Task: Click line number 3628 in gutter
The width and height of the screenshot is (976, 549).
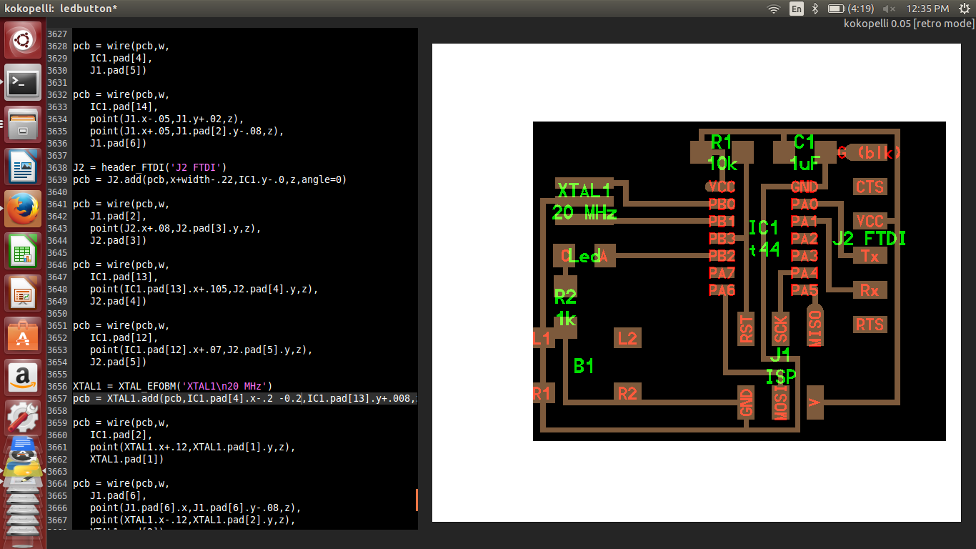Action: click(57, 46)
